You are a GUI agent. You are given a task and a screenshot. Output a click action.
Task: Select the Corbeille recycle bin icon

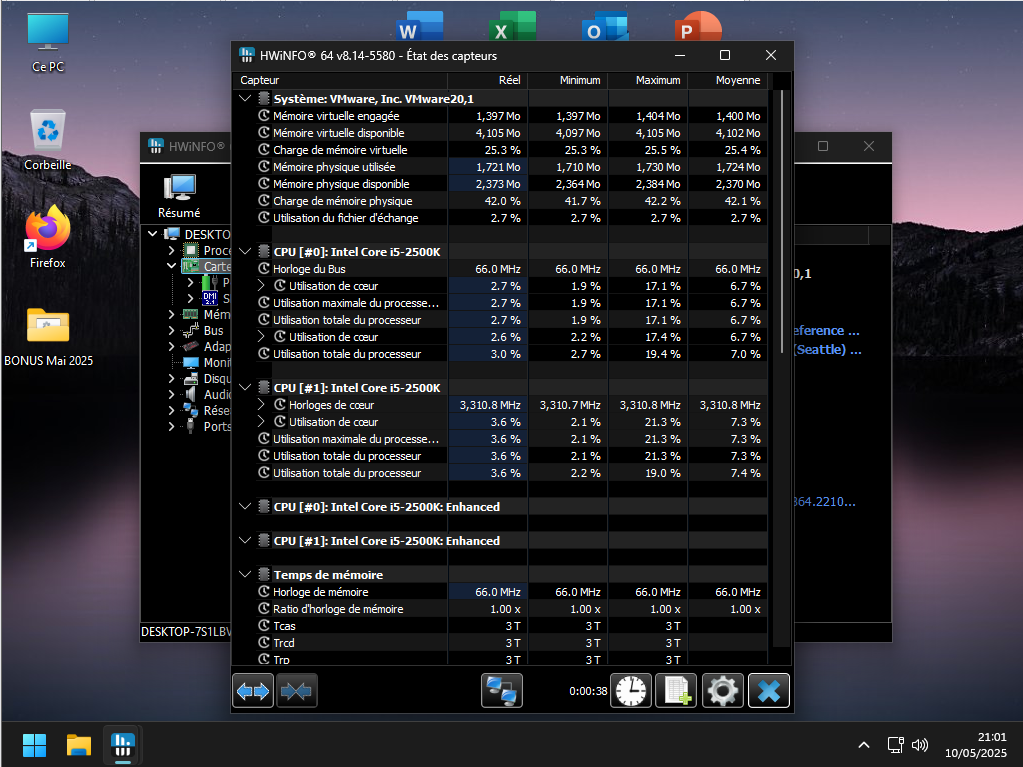48,140
